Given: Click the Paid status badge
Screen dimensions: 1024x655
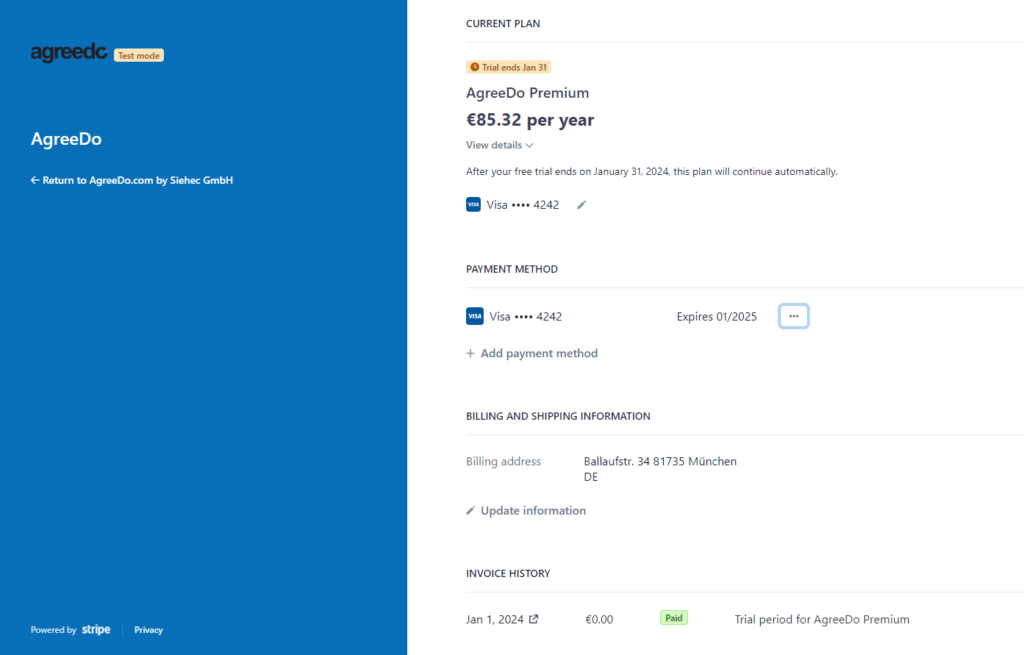Looking at the screenshot, I should tap(674, 618).
